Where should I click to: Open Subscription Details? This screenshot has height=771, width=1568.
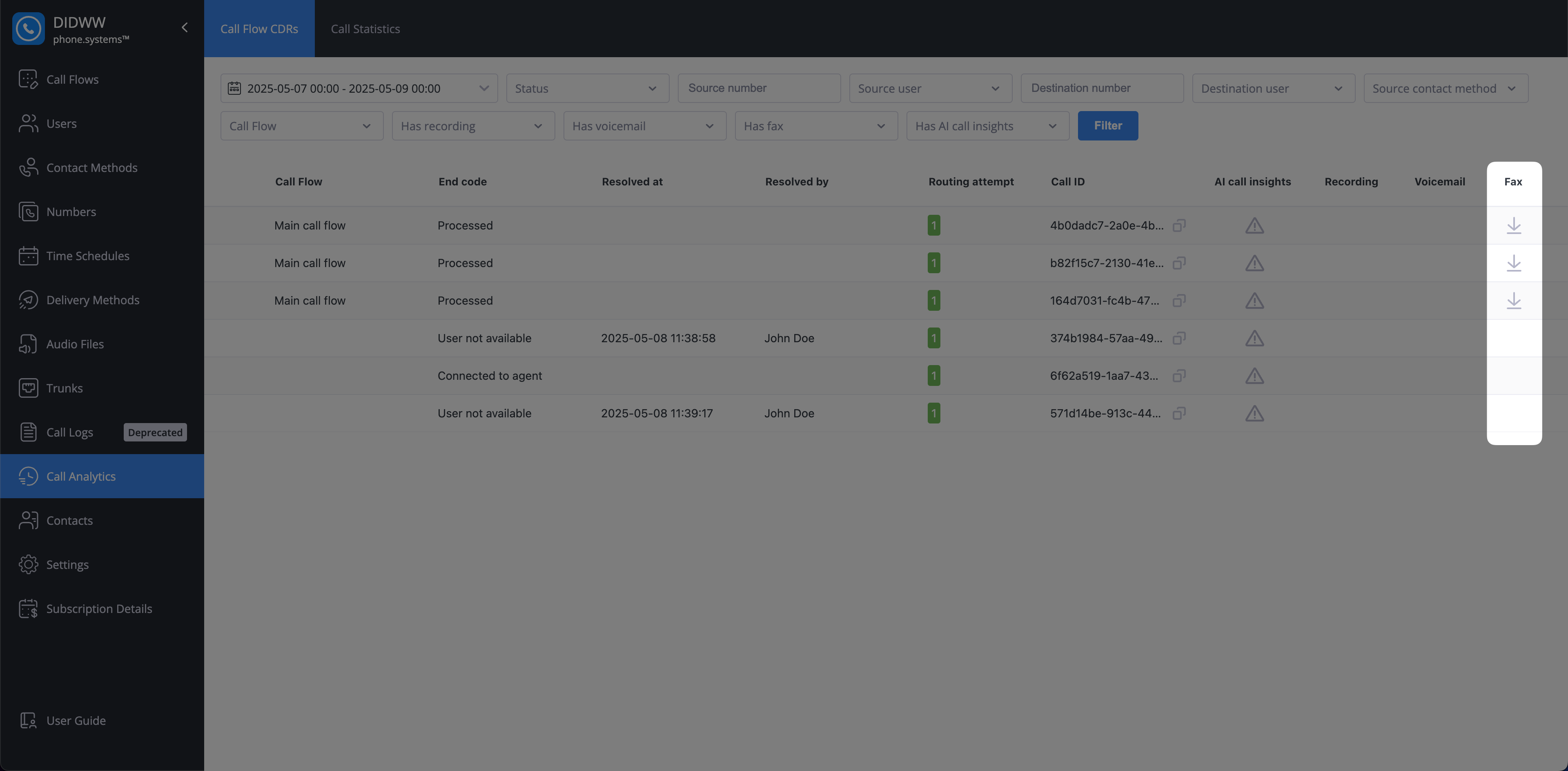pyautogui.click(x=102, y=608)
